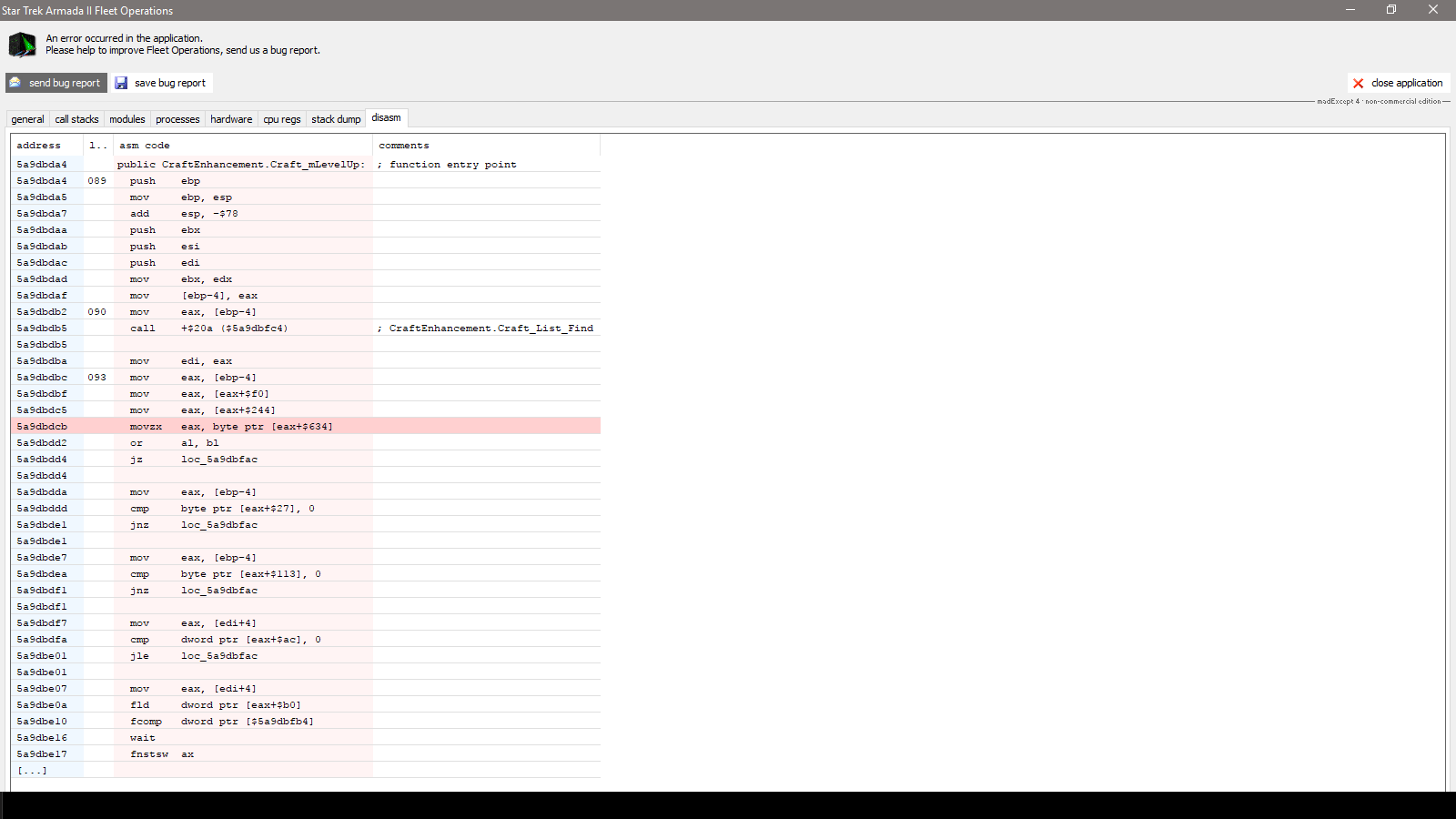The image size is (1456, 819).
Task: Select the jz loc_5a9dbfac row
Action: 306,460
